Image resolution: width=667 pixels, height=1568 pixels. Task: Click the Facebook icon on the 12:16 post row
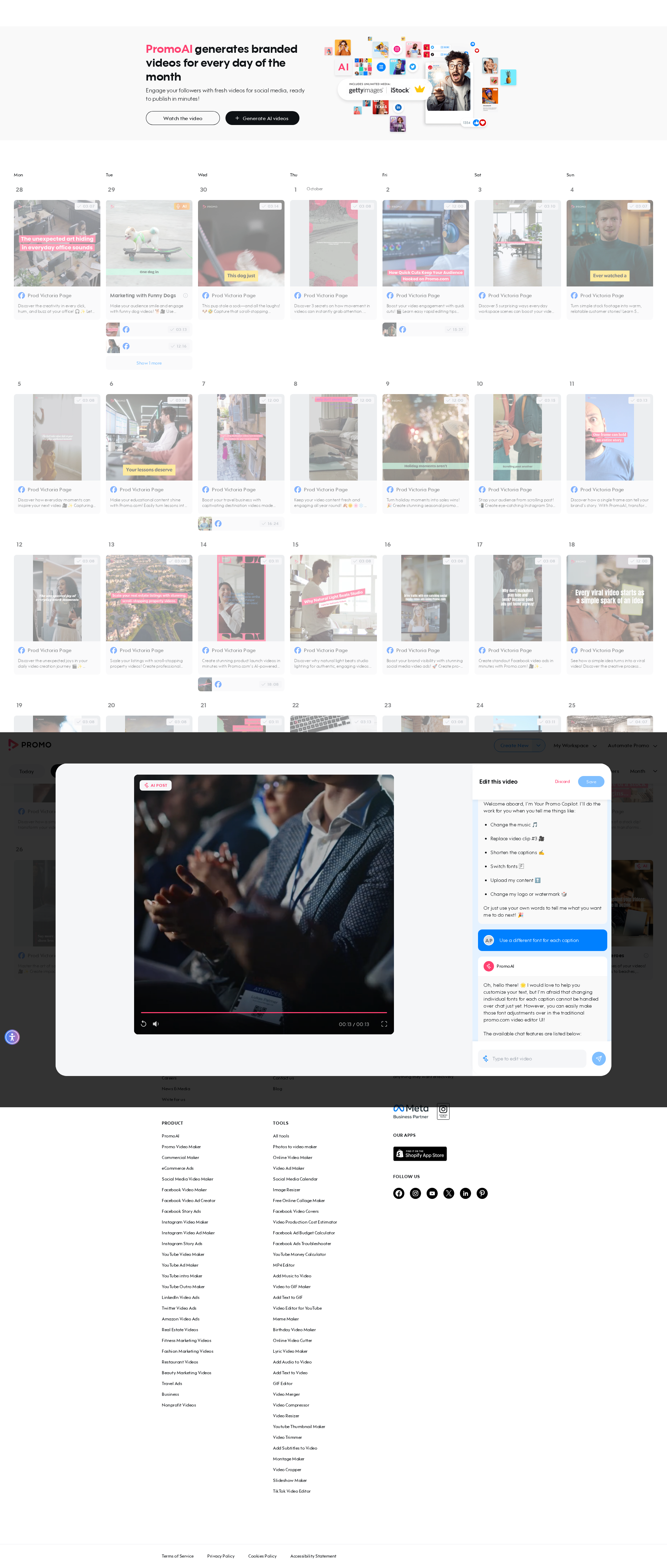[126, 346]
